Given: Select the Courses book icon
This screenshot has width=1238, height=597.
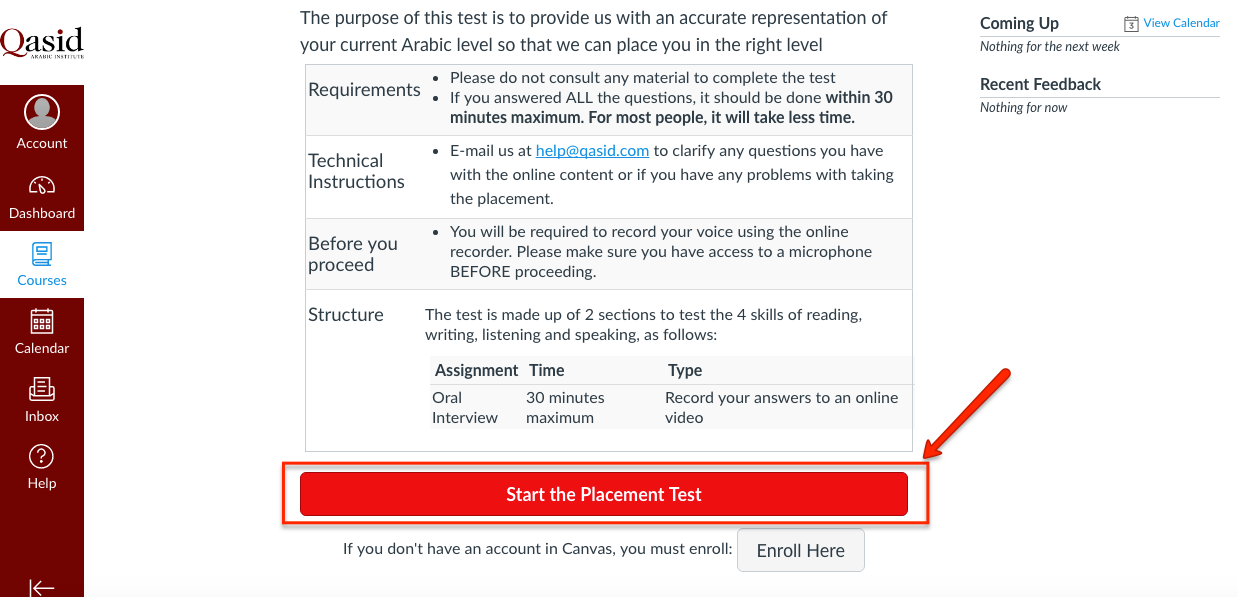Looking at the screenshot, I should pos(42,253).
